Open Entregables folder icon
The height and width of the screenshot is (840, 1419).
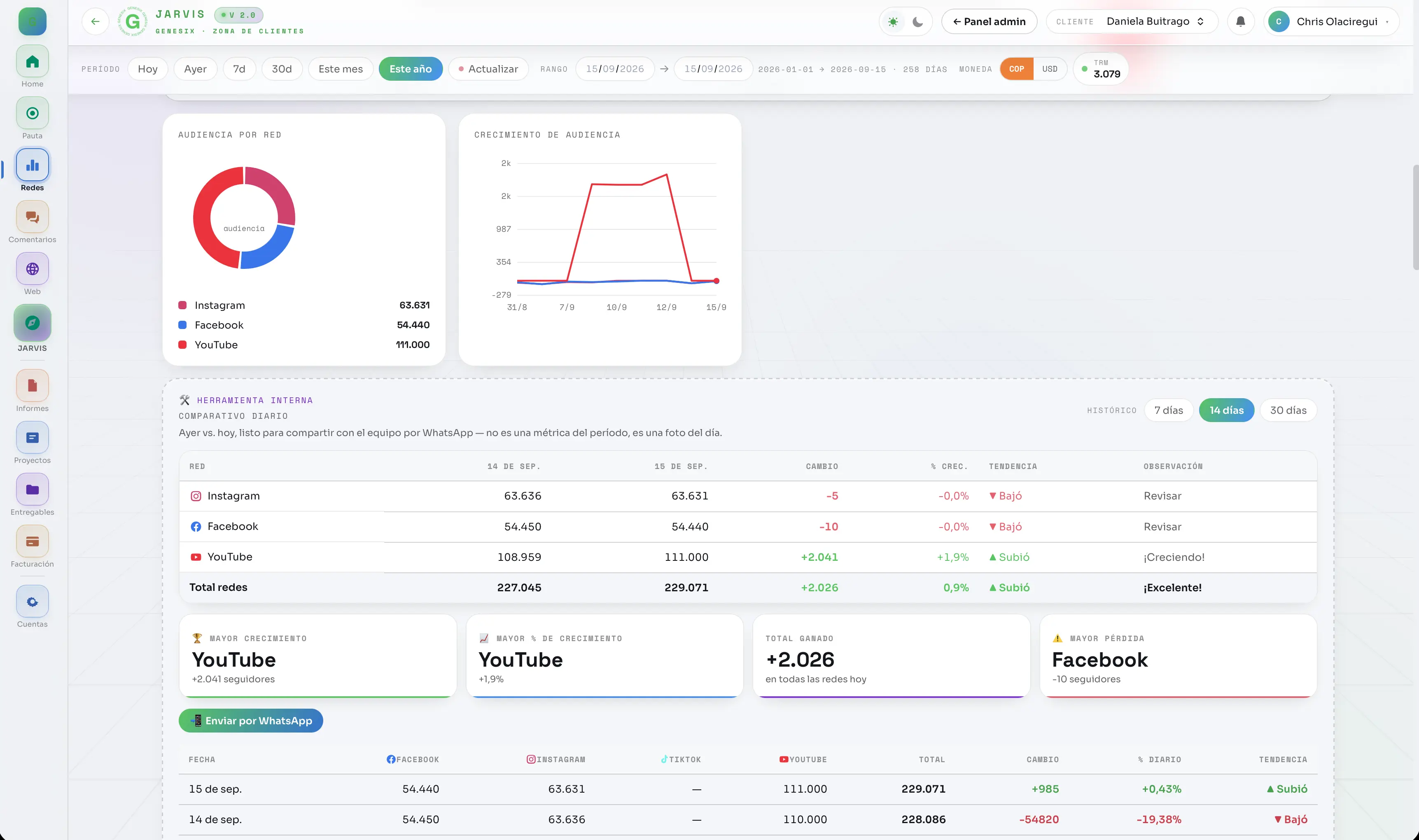[32, 490]
